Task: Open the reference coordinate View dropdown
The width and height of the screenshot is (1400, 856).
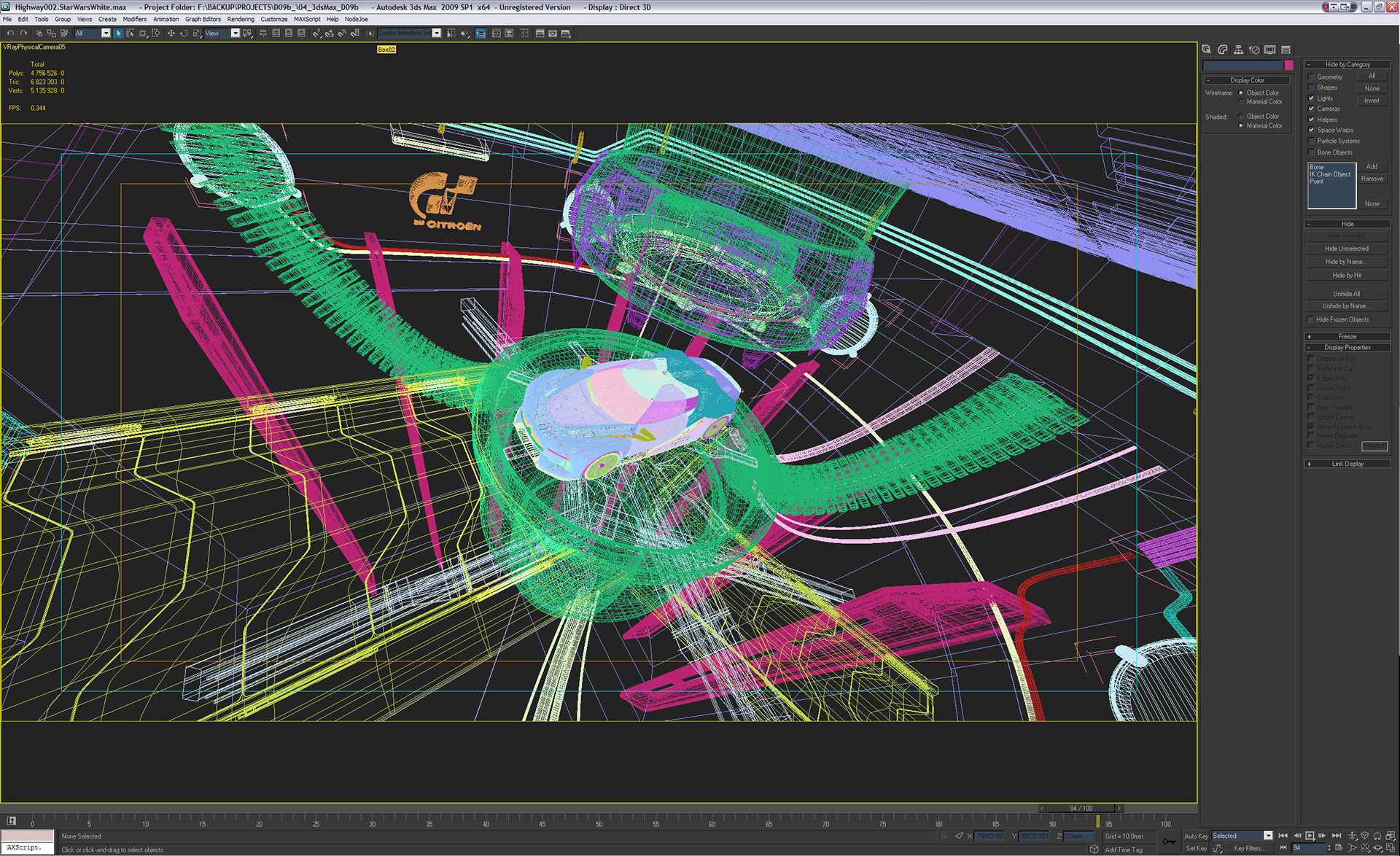Action: pos(235,33)
